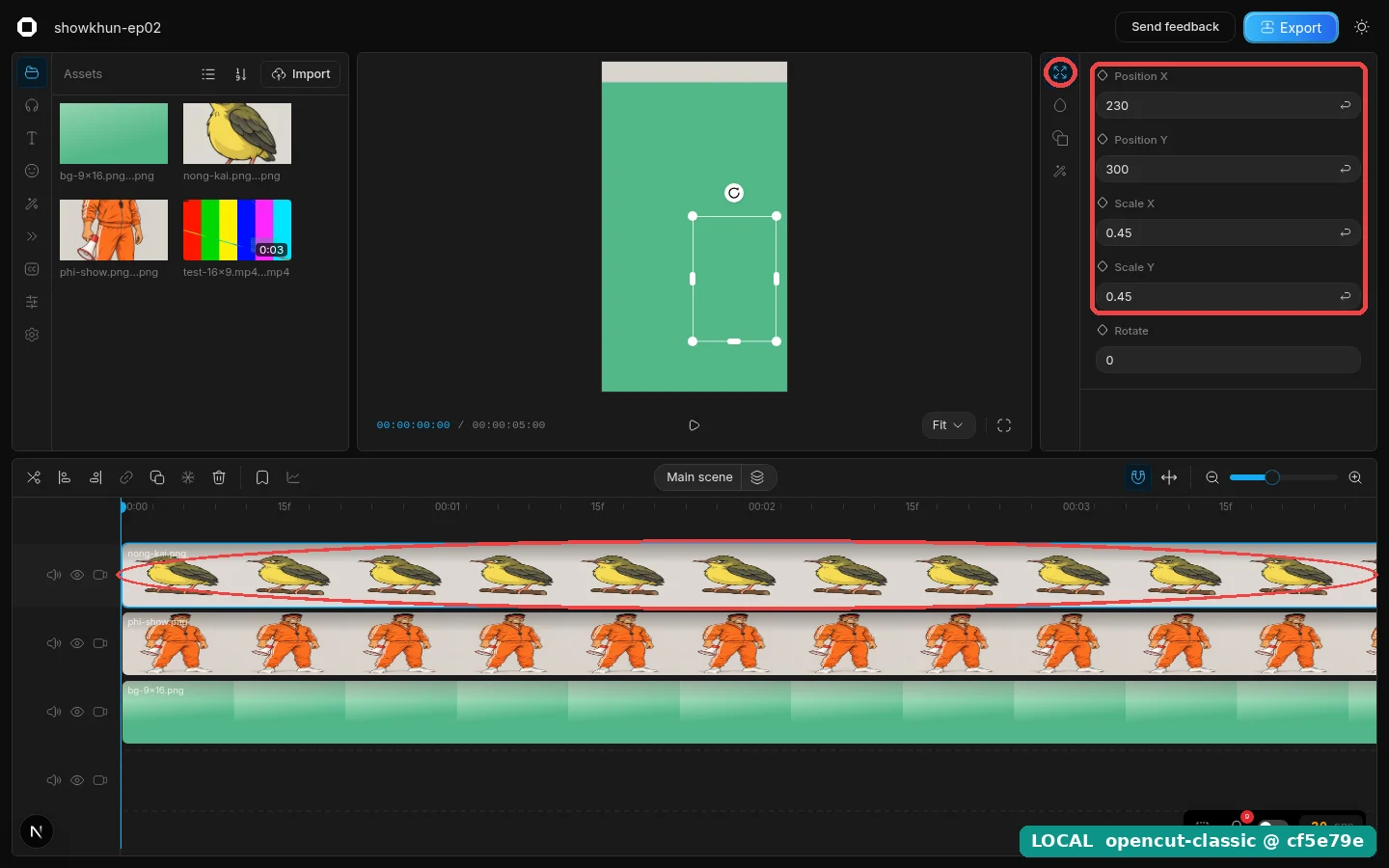The image size is (1389, 868).
Task: Click the split-right trim icon
Action: point(95,477)
